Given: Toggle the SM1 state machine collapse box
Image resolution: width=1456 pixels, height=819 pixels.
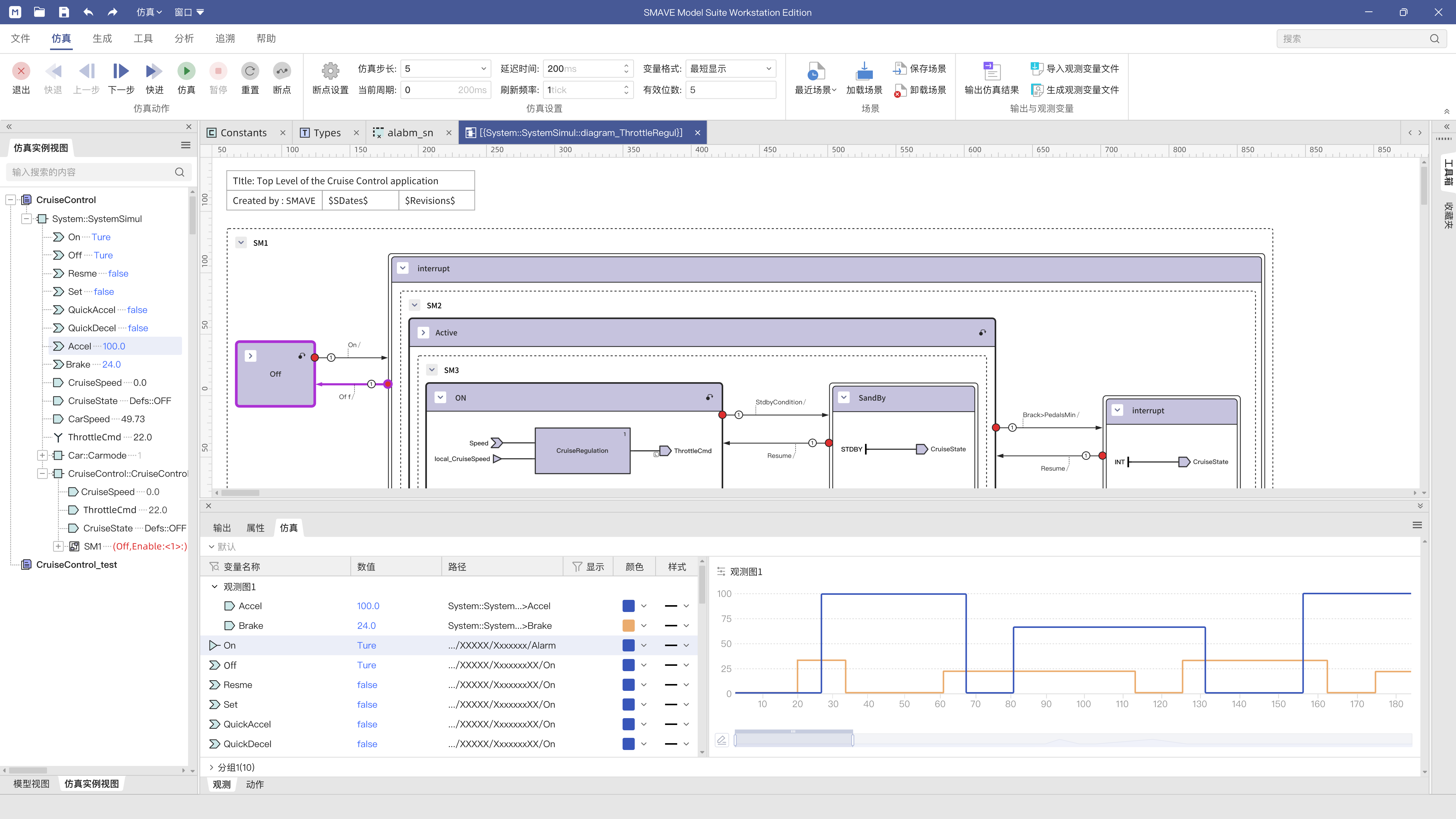Looking at the screenshot, I should 241,242.
